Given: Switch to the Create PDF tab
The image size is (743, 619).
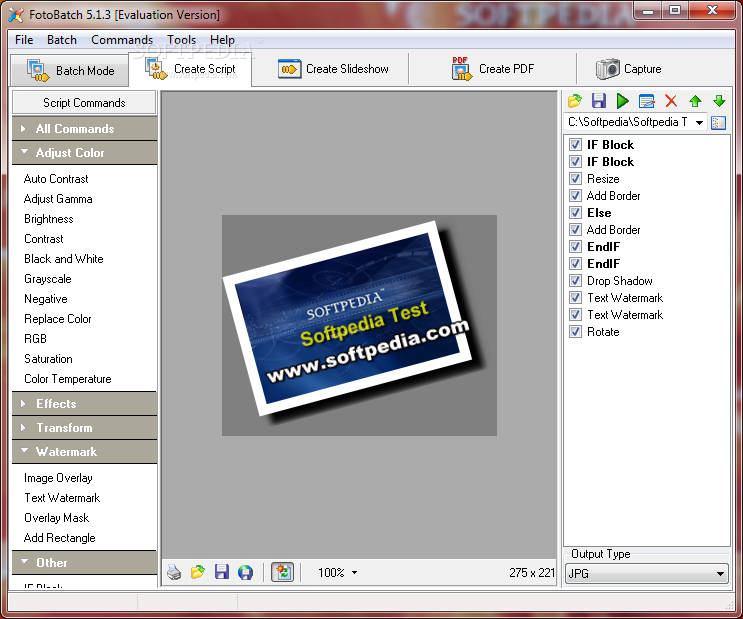Looking at the screenshot, I should [493, 69].
